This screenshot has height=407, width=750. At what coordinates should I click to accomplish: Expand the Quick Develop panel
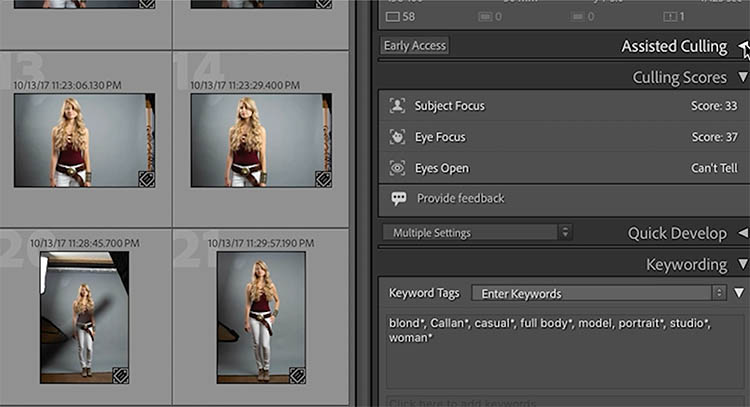pyautogui.click(x=742, y=233)
